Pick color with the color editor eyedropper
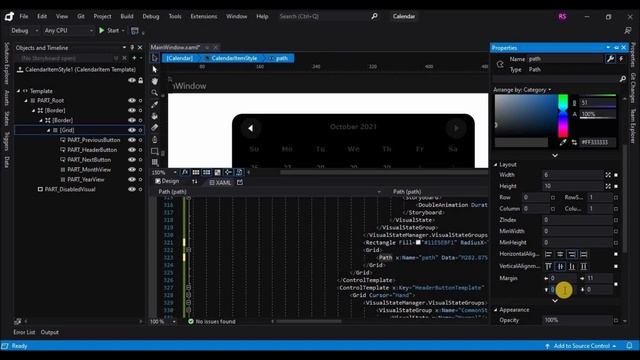 tap(563, 142)
